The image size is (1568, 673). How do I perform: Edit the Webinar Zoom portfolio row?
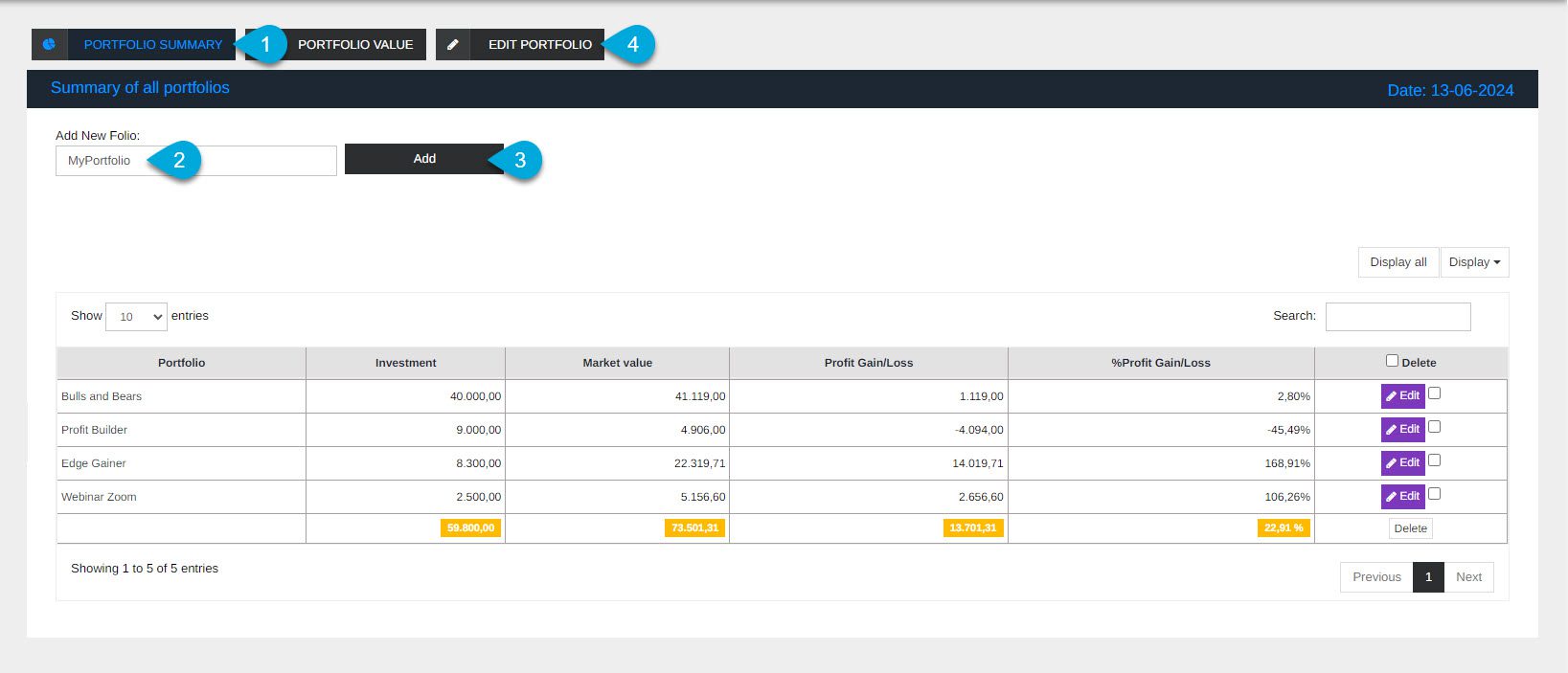[x=1402, y=497]
